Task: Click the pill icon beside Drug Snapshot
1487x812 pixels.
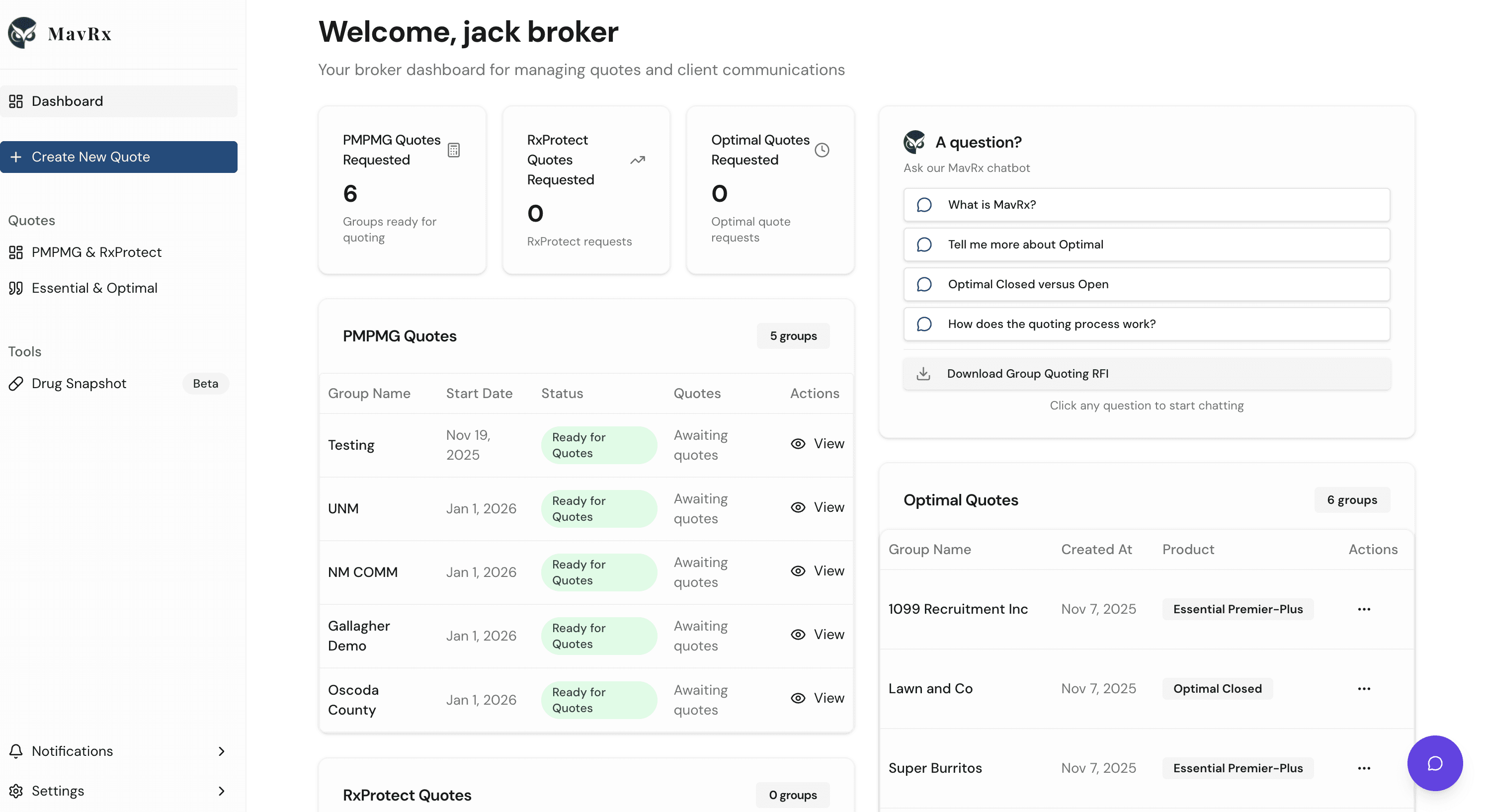Action: (x=16, y=384)
